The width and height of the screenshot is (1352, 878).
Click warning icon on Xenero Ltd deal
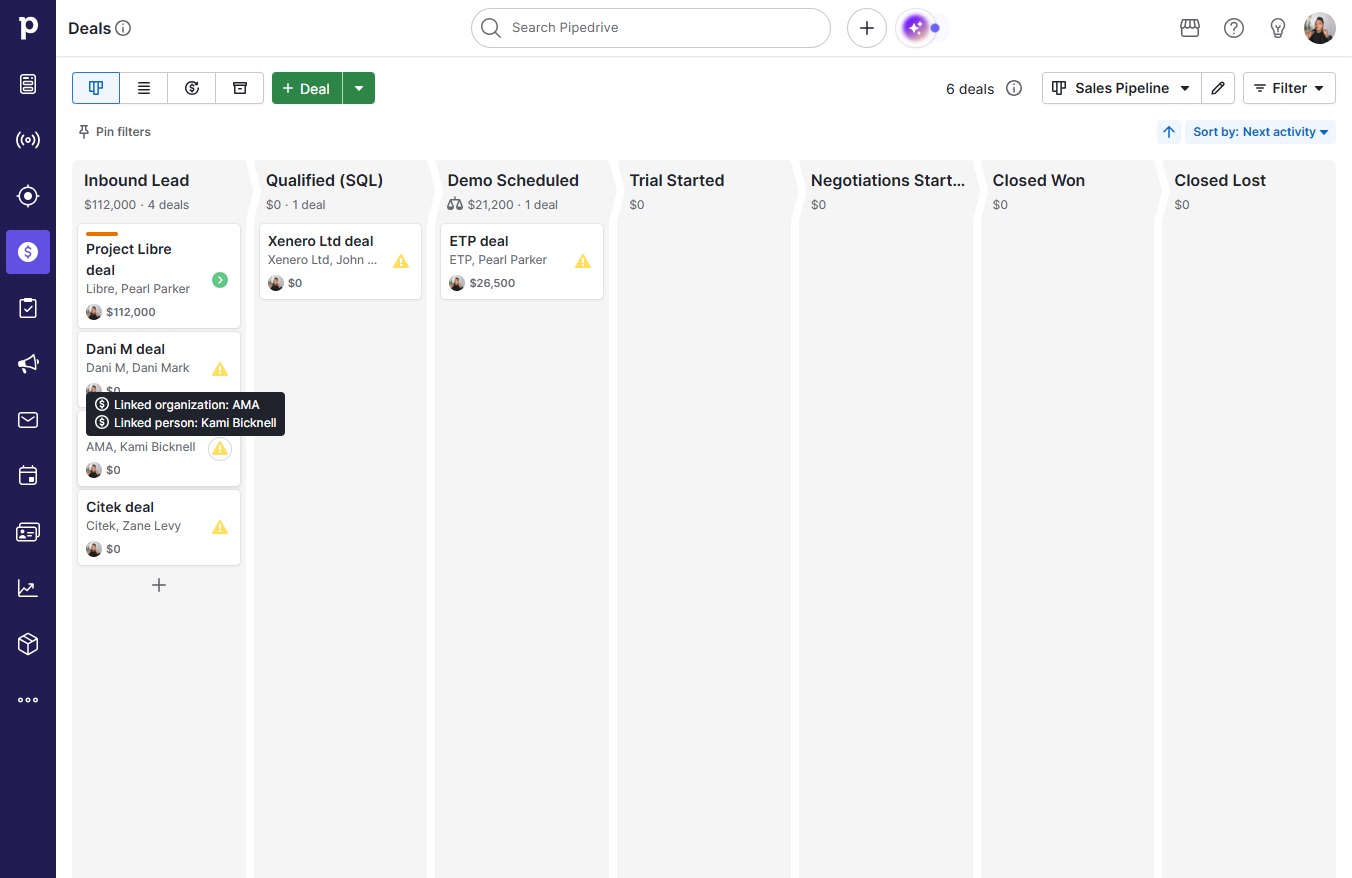click(x=401, y=261)
